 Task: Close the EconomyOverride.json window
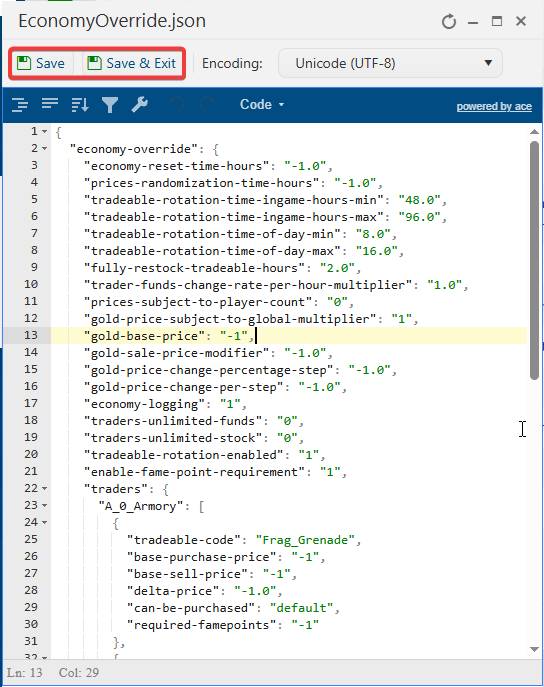(521, 21)
